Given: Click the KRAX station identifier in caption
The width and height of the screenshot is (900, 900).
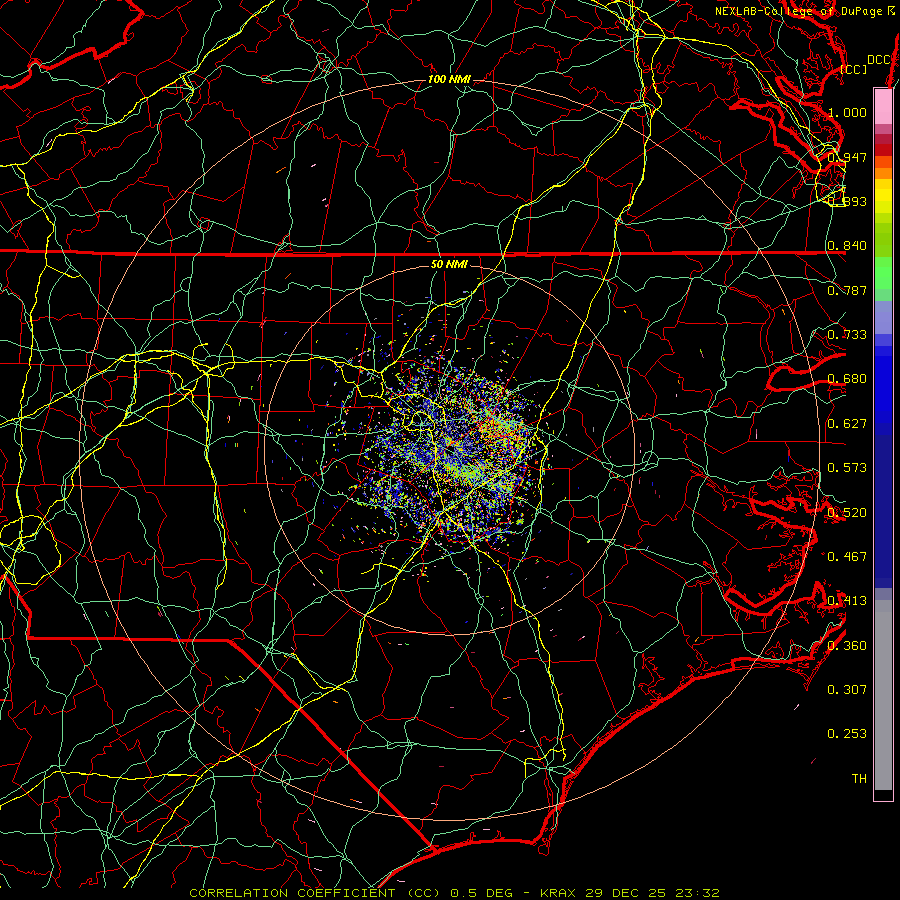Looking at the screenshot, I should pyautogui.click(x=560, y=893).
